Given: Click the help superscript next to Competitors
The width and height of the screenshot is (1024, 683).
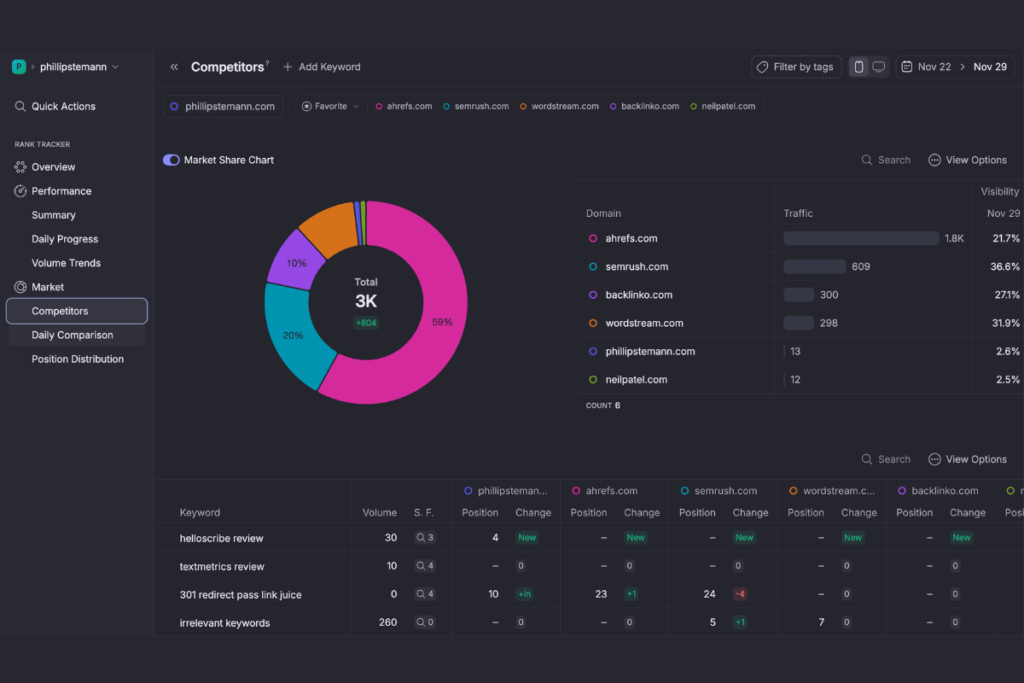Looking at the screenshot, I should click(x=267, y=63).
